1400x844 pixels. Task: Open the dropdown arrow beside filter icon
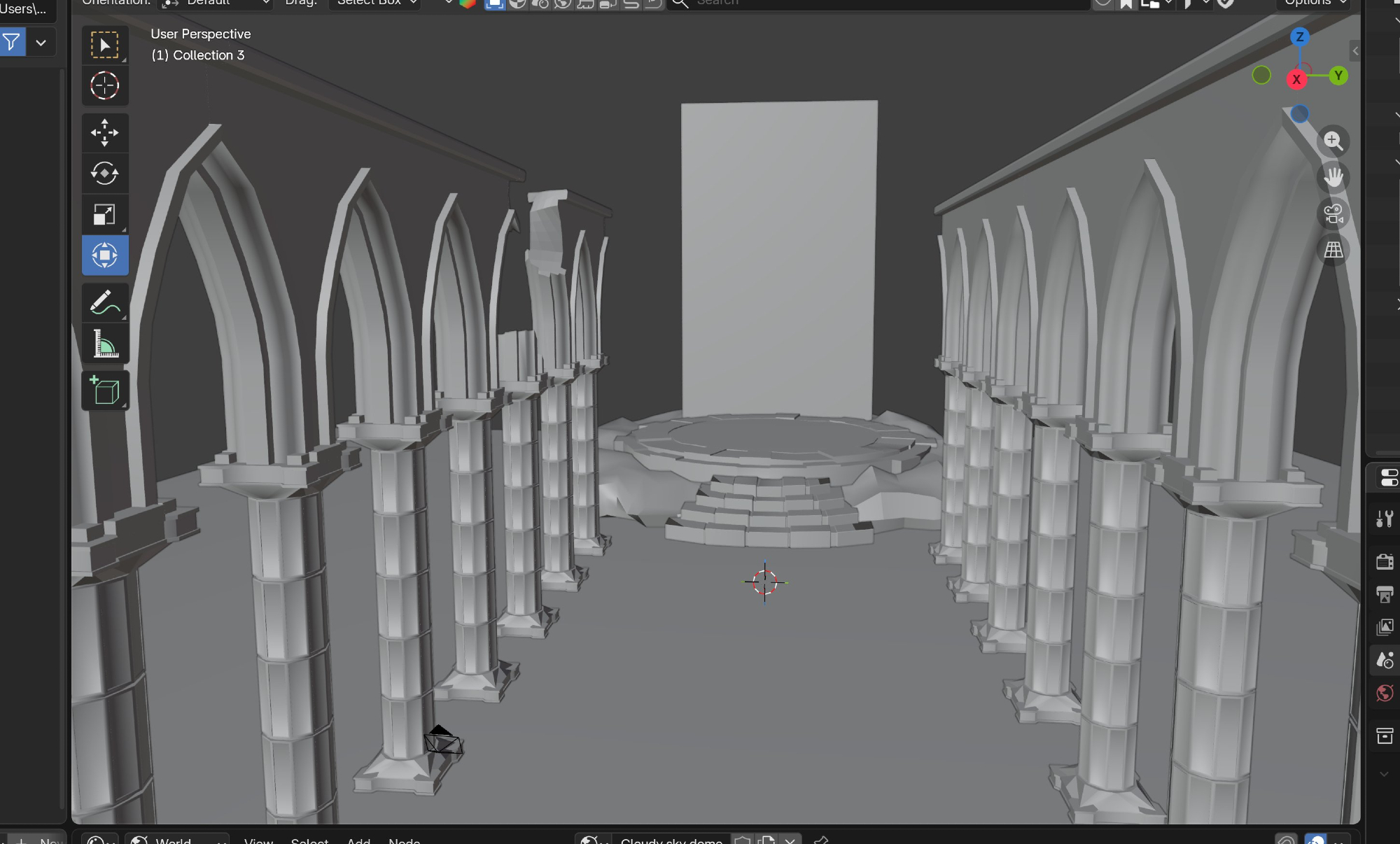41,43
